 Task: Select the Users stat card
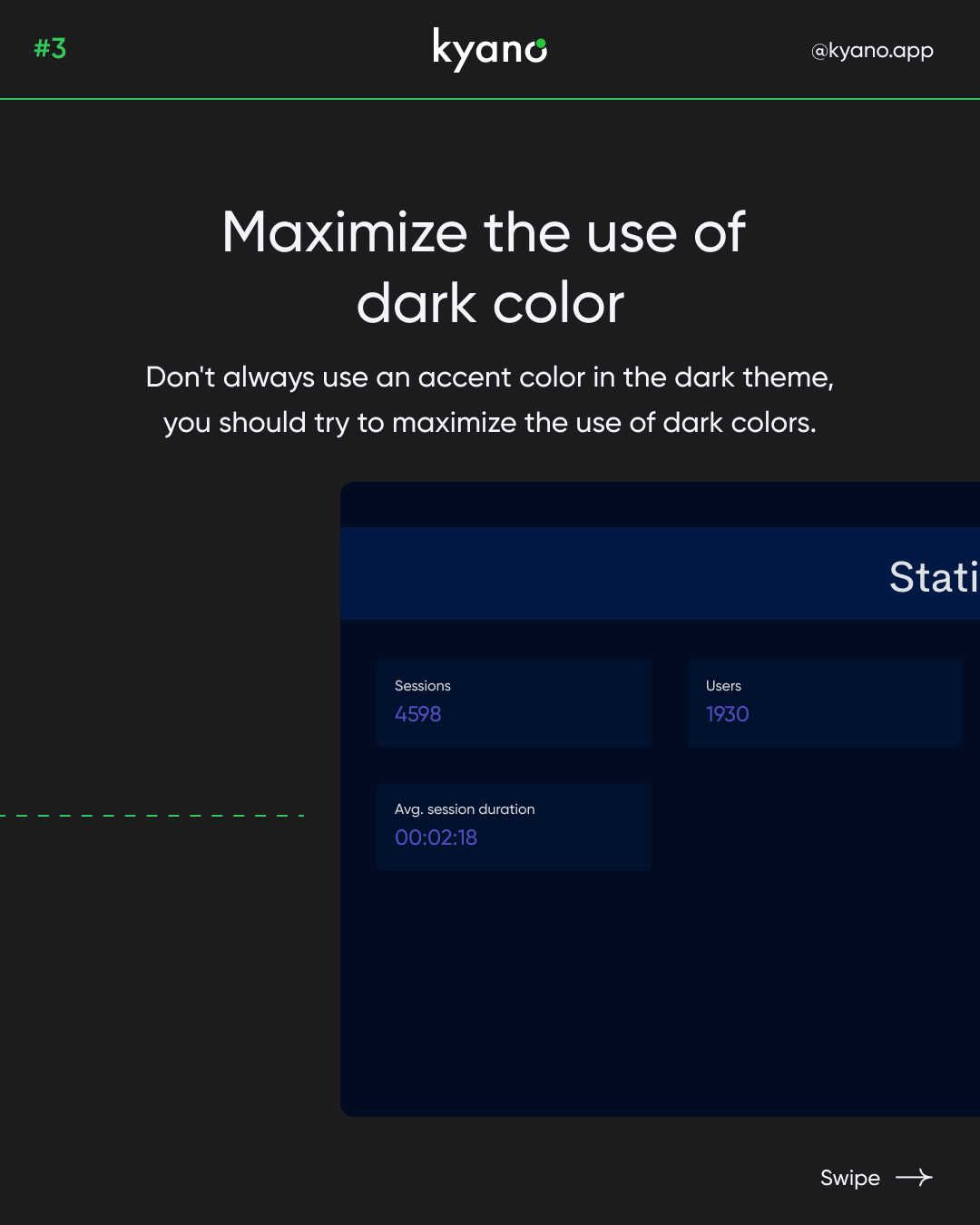(825, 703)
